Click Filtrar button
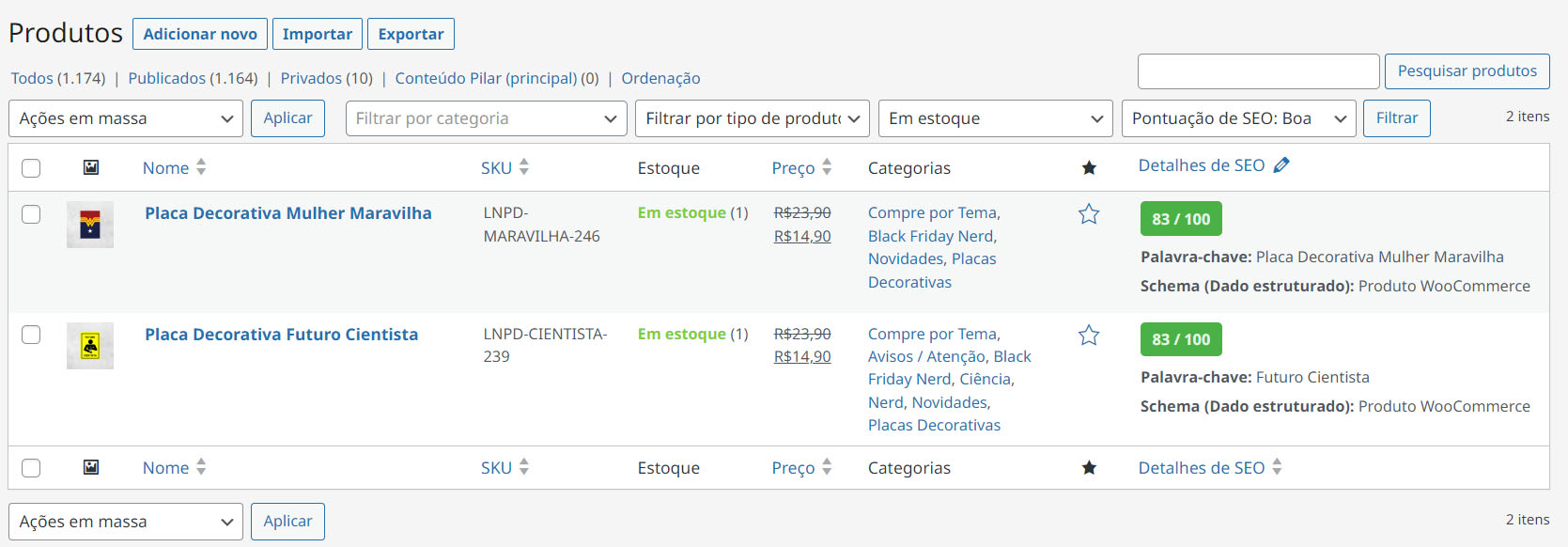Viewport: 1568px width, 547px height. pos(1397,118)
